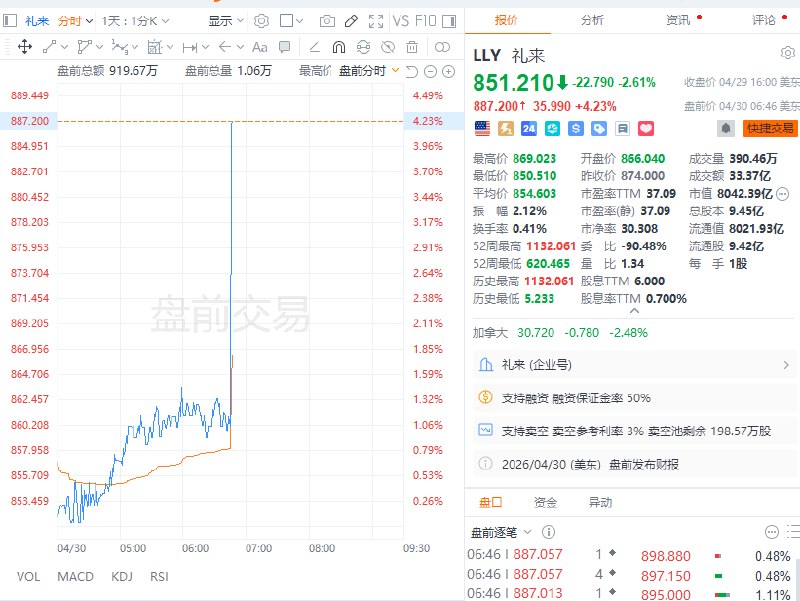Select the trend line drawing tool

pos(49,47)
